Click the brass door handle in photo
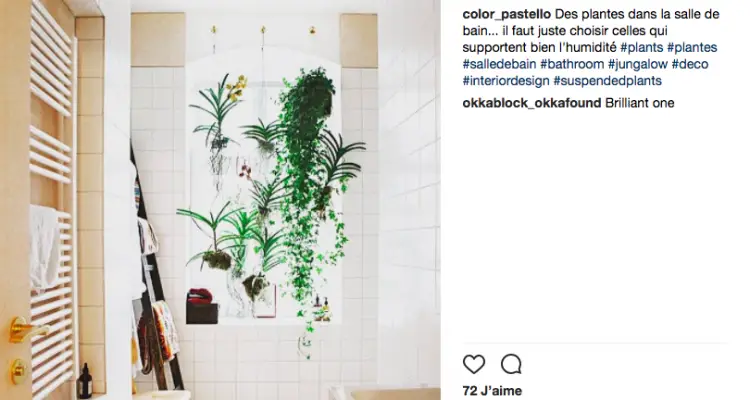Screen dimensions: 750x400 (27, 329)
